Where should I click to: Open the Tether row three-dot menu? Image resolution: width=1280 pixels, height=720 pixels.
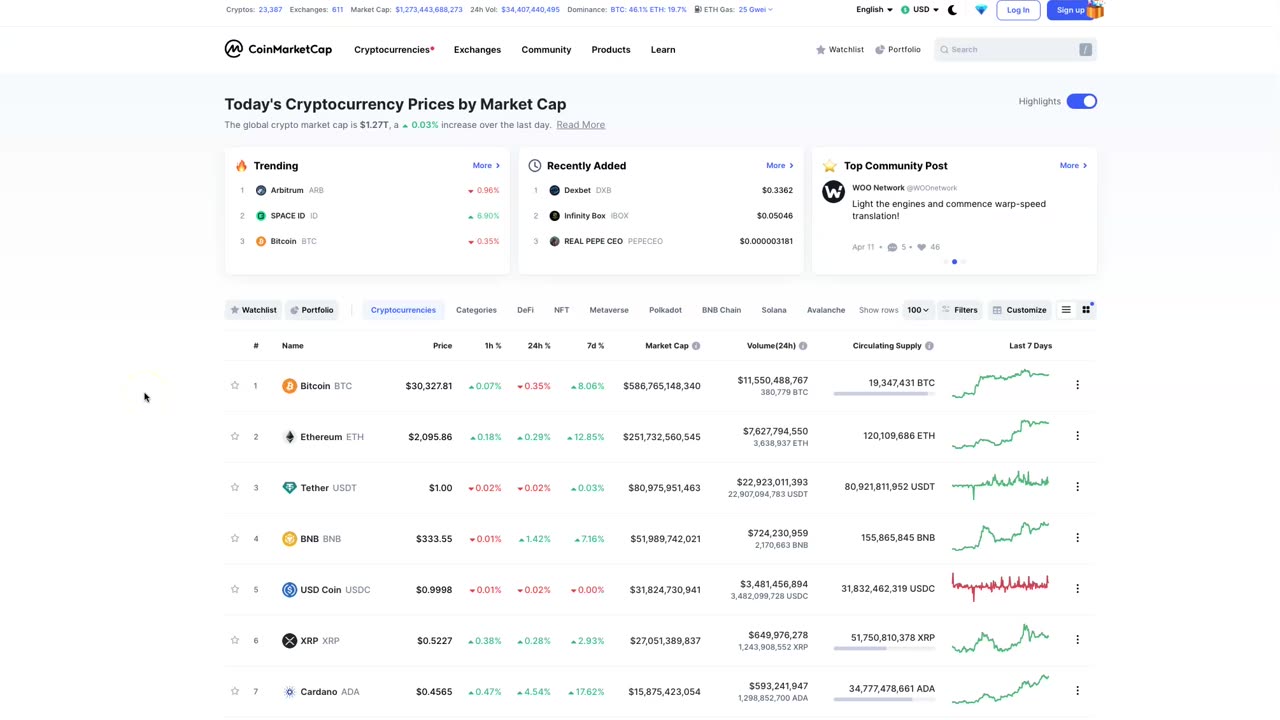coord(1077,487)
